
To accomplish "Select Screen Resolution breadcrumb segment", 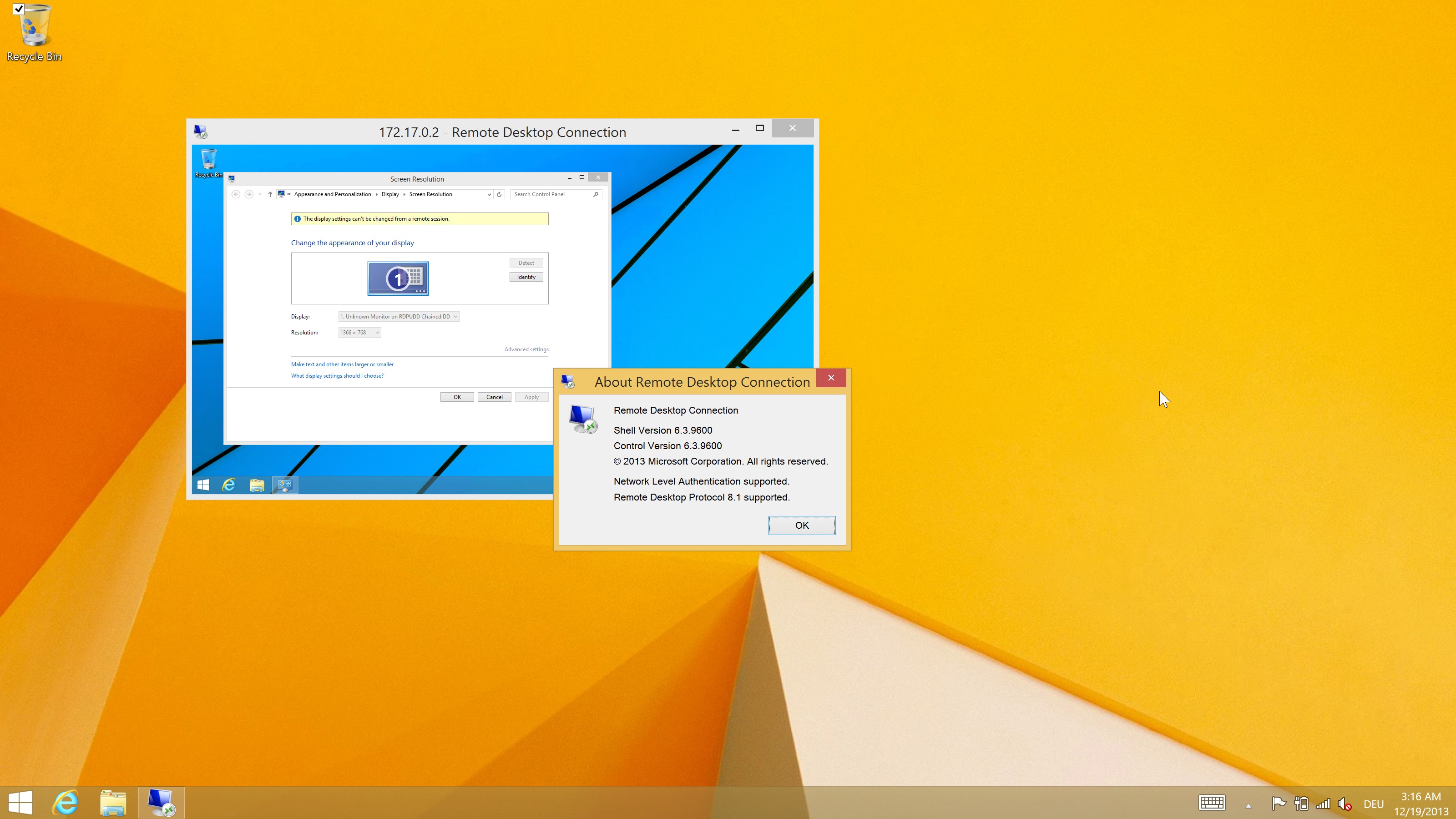I will (431, 194).
